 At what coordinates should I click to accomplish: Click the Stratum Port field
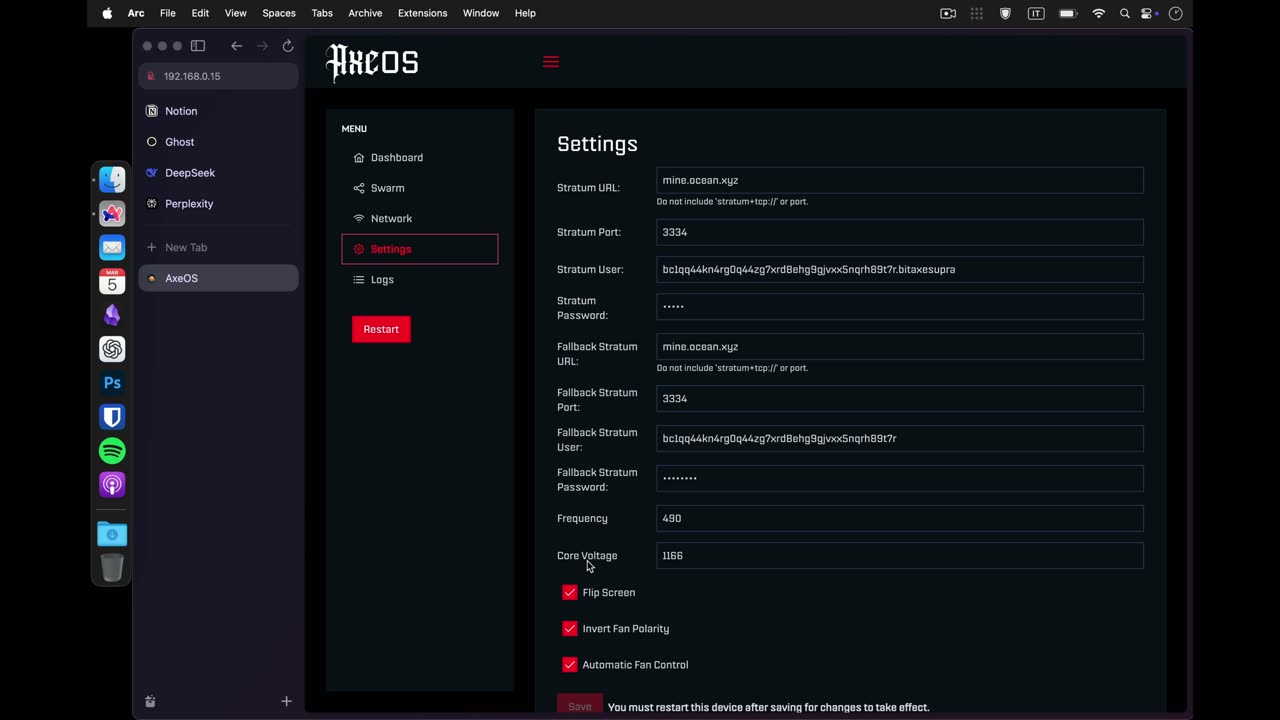pyautogui.click(x=900, y=232)
